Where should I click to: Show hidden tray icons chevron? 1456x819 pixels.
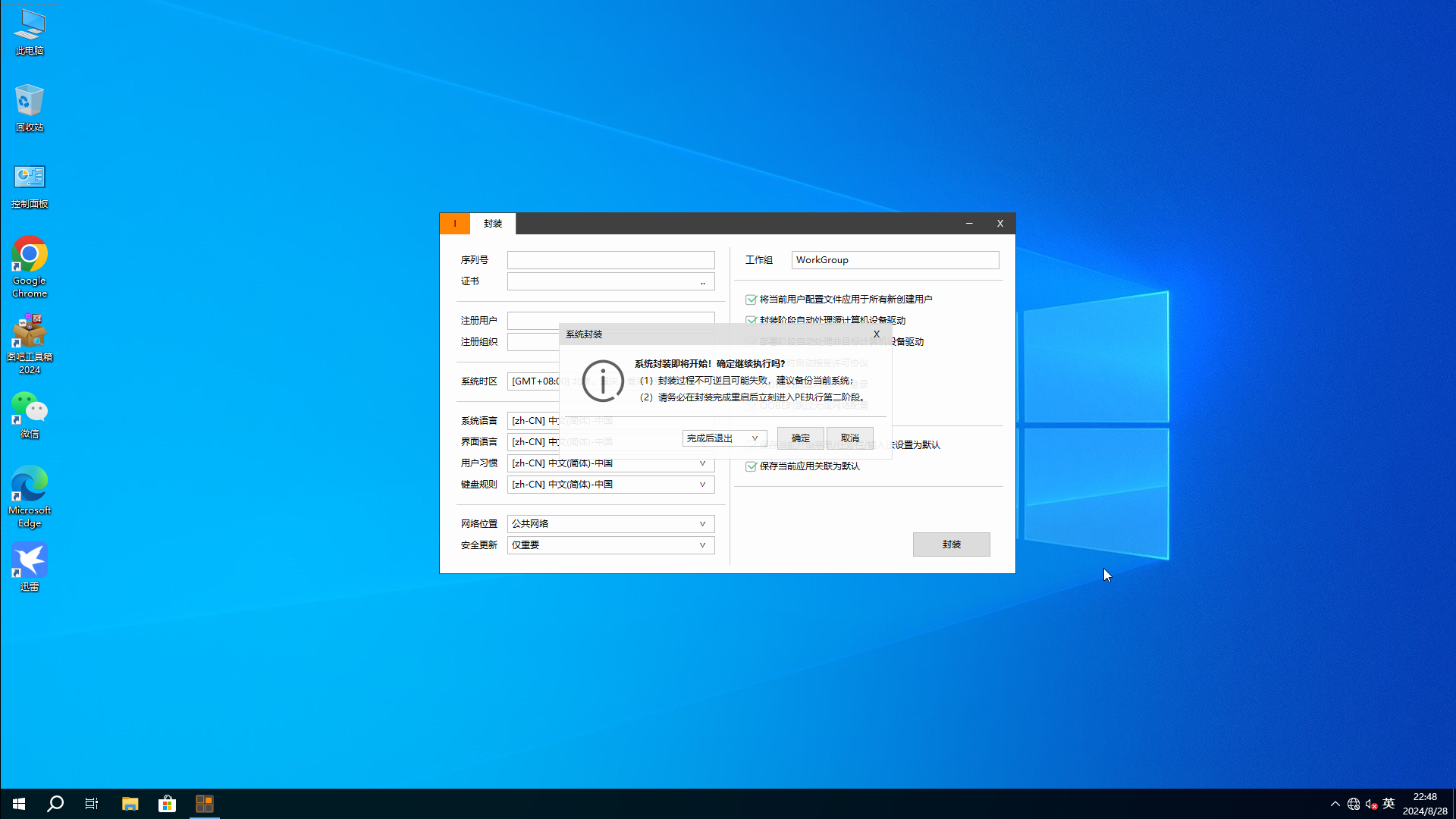click(x=1335, y=804)
